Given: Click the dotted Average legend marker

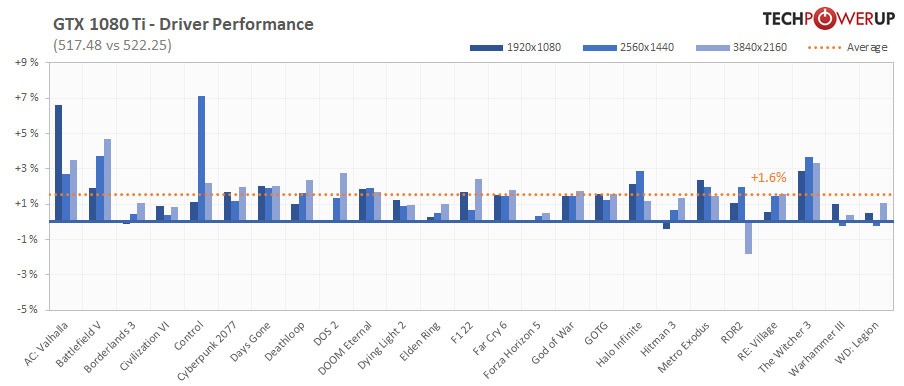Looking at the screenshot, I should coord(826,47).
